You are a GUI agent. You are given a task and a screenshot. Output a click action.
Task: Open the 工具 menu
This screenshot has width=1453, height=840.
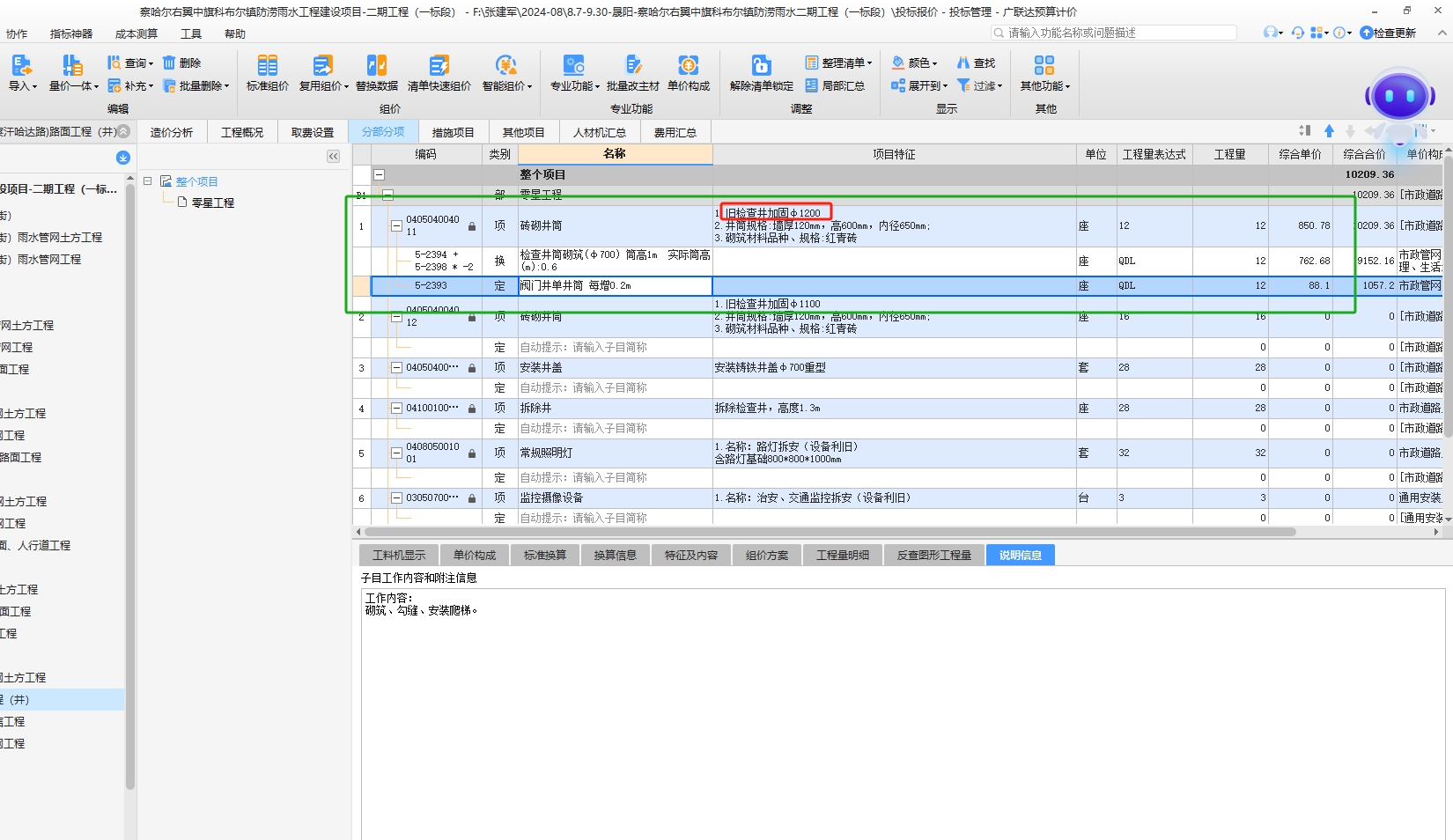191,33
